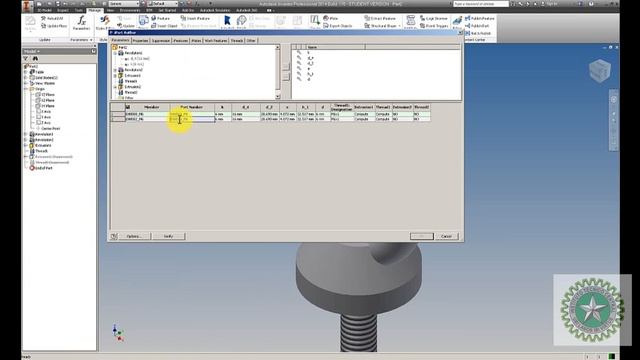Select XZ Plane in the Model browser
The height and width of the screenshot is (360, 640).
click(x=47, y=100)
